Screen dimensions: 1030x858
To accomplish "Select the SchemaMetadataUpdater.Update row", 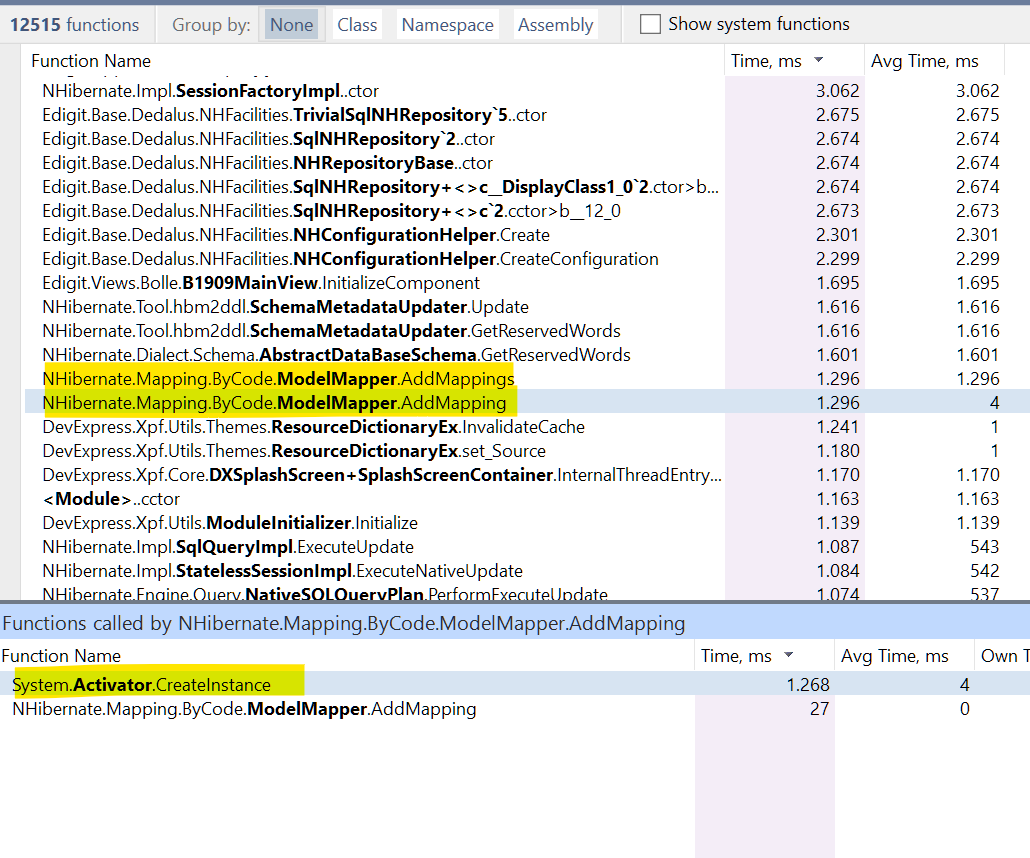I will tap(527, 307).
